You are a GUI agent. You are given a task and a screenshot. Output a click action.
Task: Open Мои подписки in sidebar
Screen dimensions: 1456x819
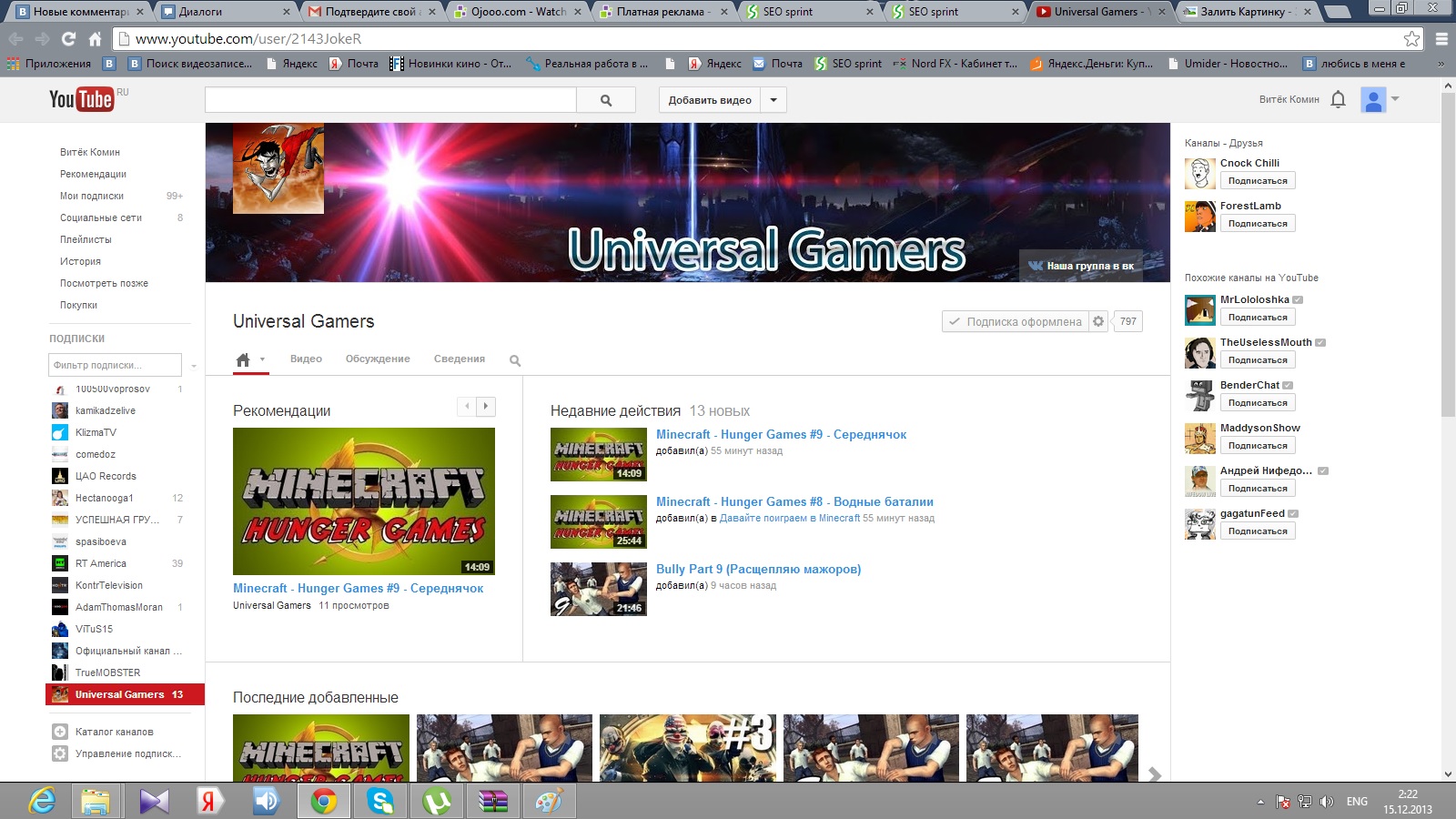[92, 196]
